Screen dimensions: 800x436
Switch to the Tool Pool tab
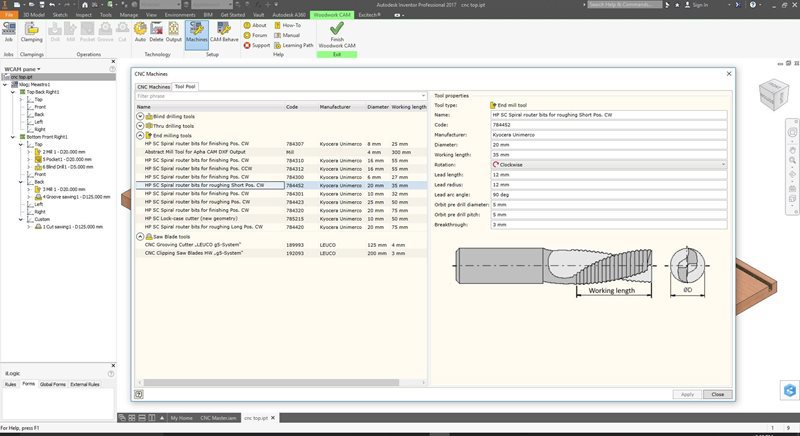tap(185, 86)
